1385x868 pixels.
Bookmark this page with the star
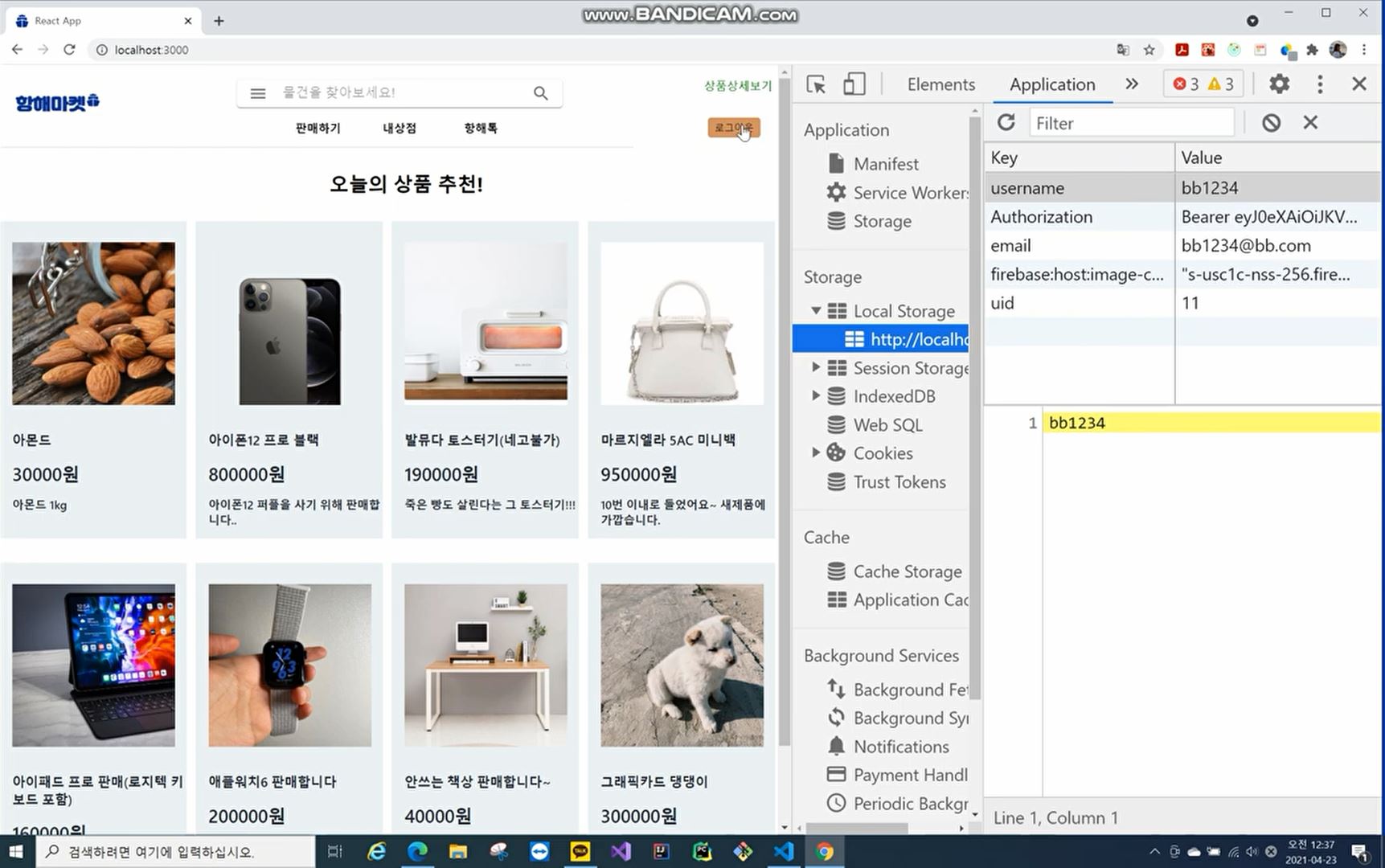tap(1149, 50)
